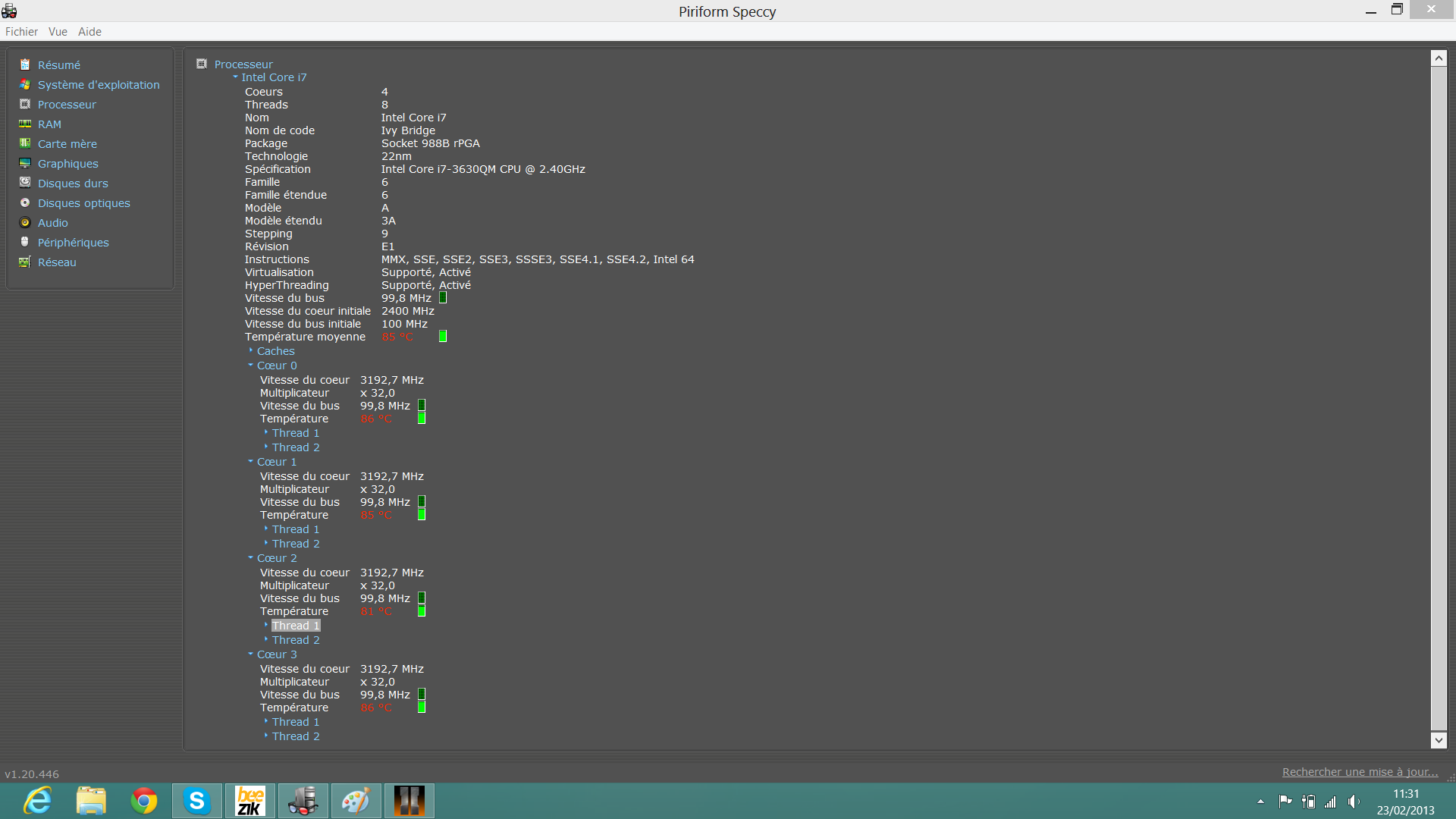Click Nom de code value Ivy Bridge
The height and width of the screenshot is (819, 1456).
[408, 130]
